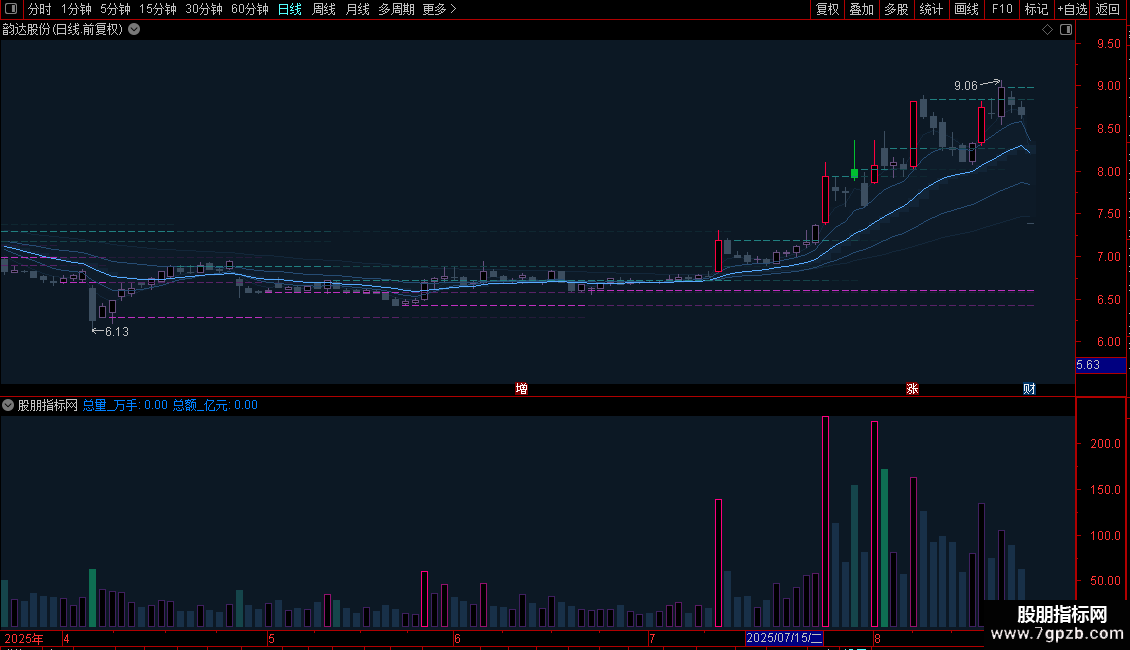Viewport: 1130px width, 650px height.
Task: Click the 增 event marker on chart
Action: coord(522,389)
